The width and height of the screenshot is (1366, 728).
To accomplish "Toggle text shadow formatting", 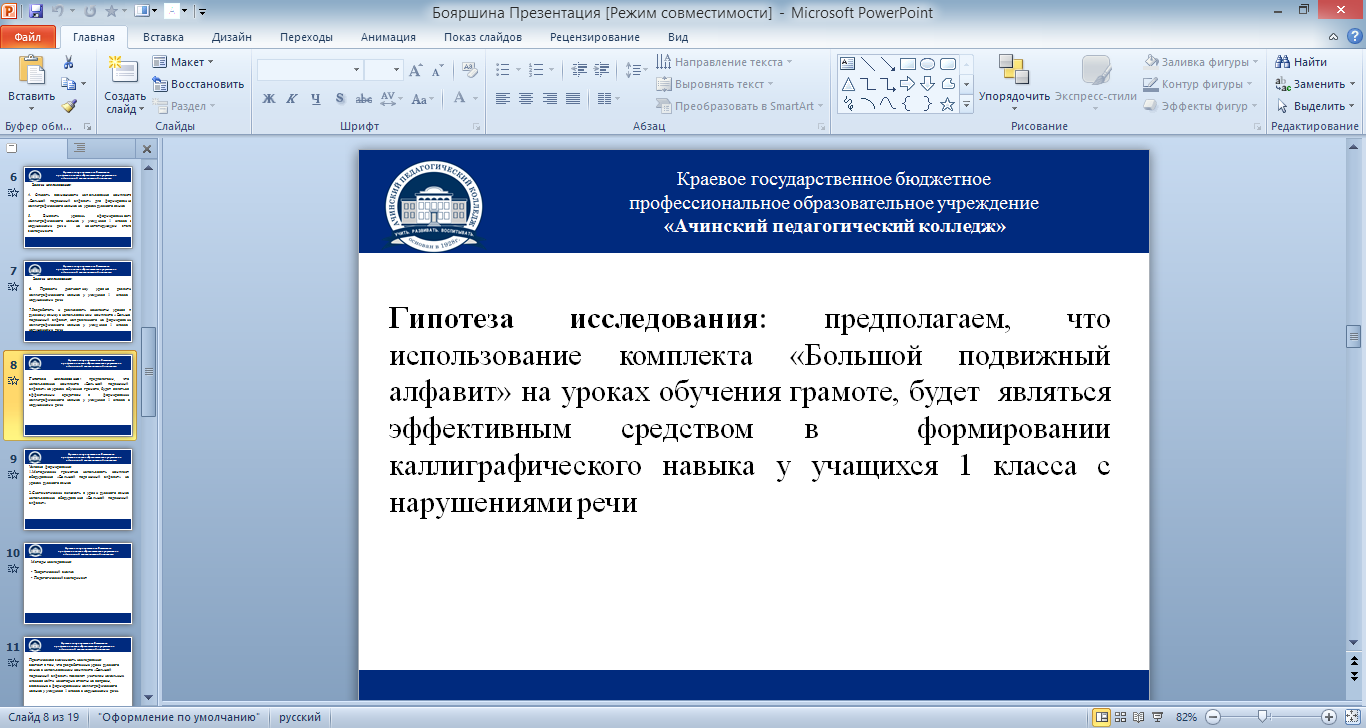I will click(x=340, y=99).
